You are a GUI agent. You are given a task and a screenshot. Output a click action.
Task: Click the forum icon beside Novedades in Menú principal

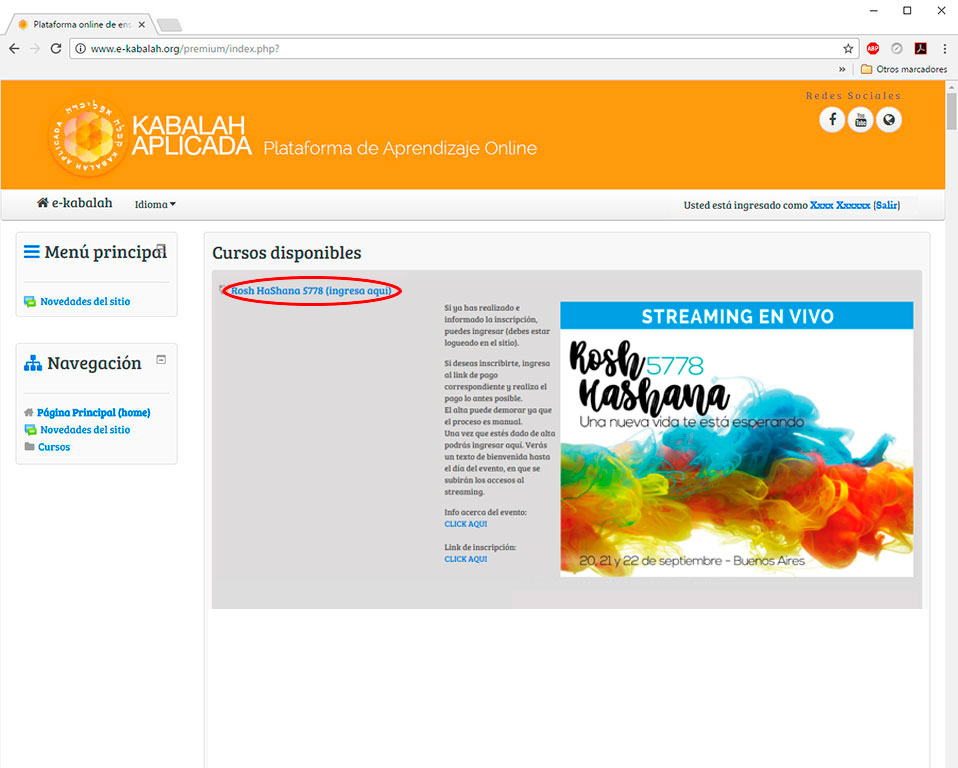coord(30,301)
